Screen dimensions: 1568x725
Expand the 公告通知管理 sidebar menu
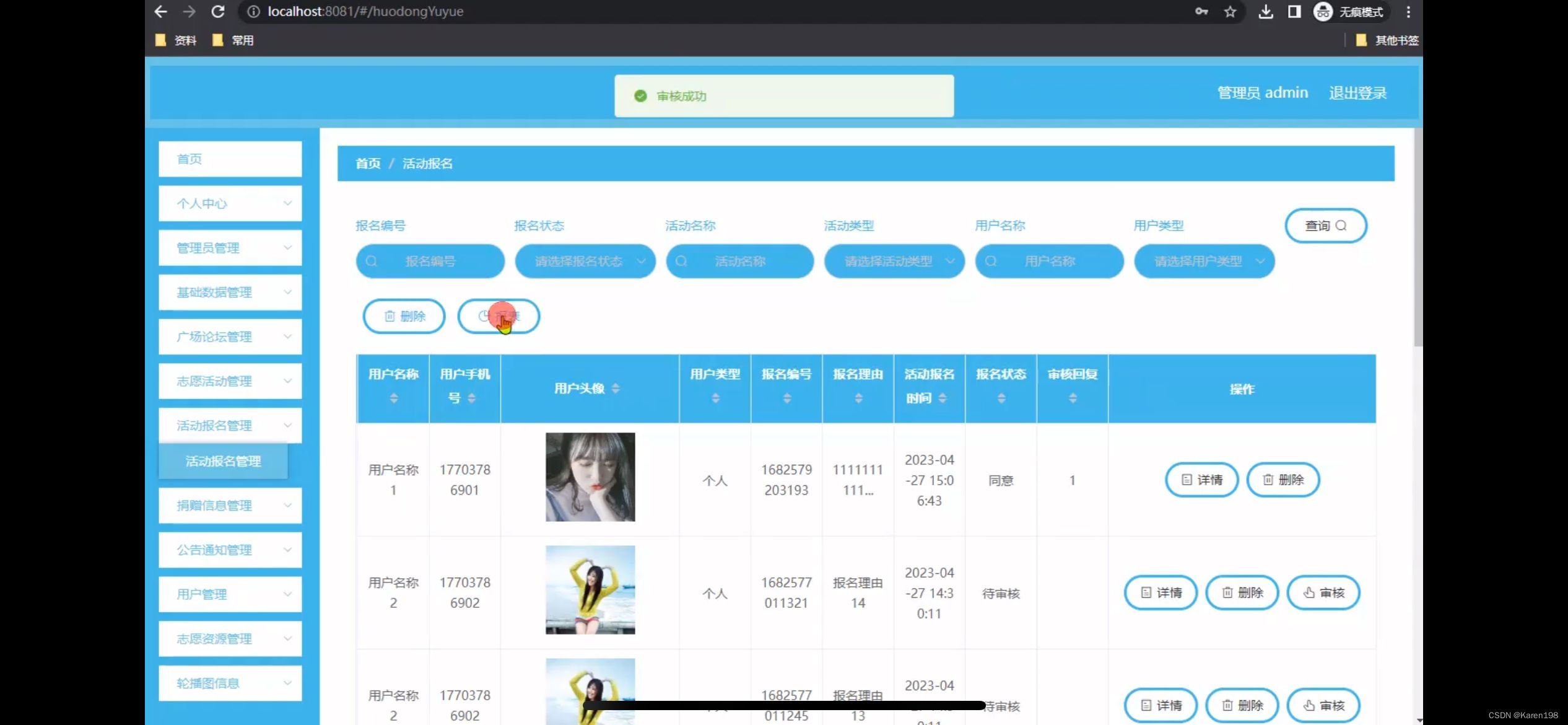[230, 550]
